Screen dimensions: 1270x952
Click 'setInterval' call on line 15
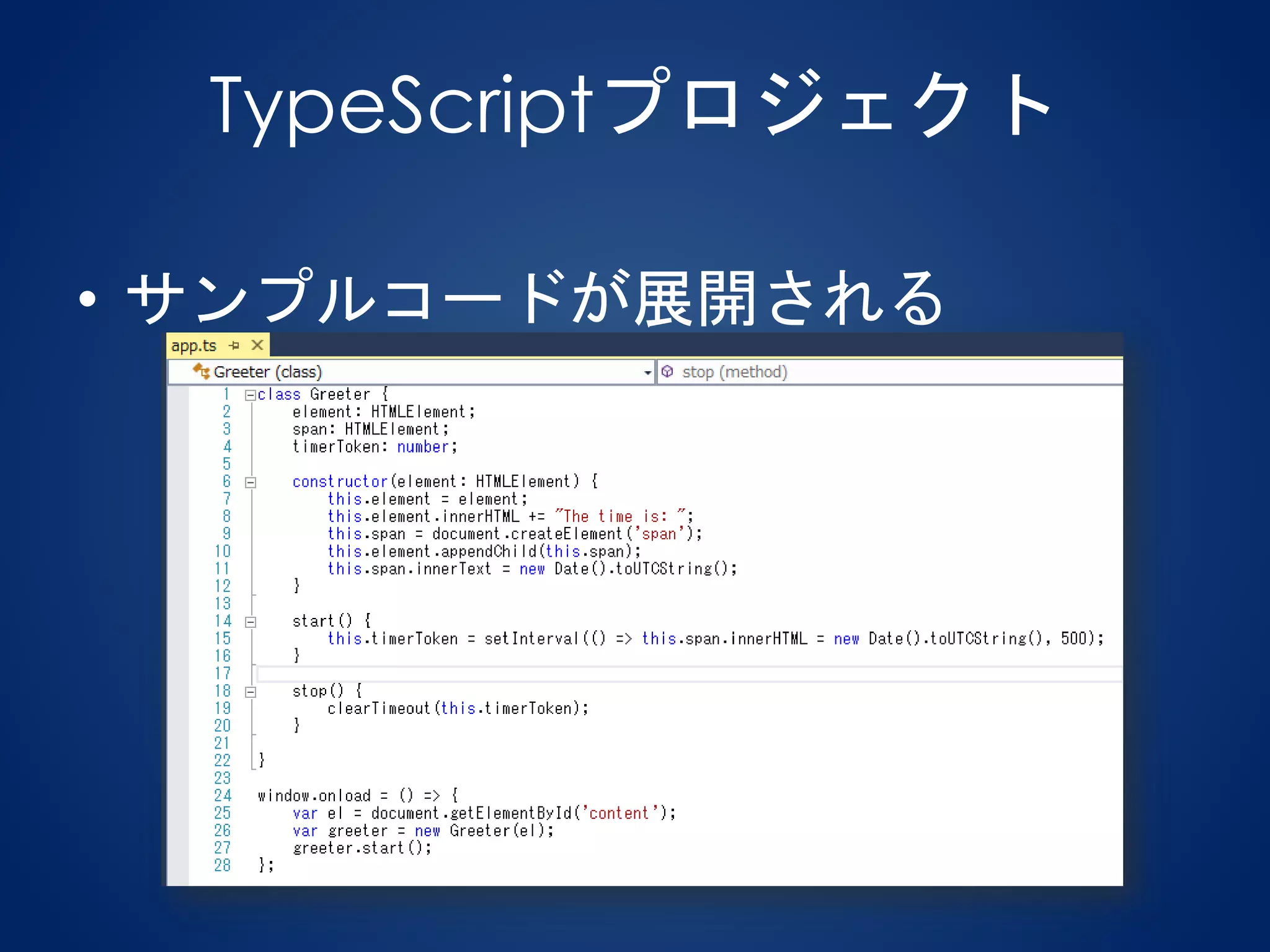(531, 638)
